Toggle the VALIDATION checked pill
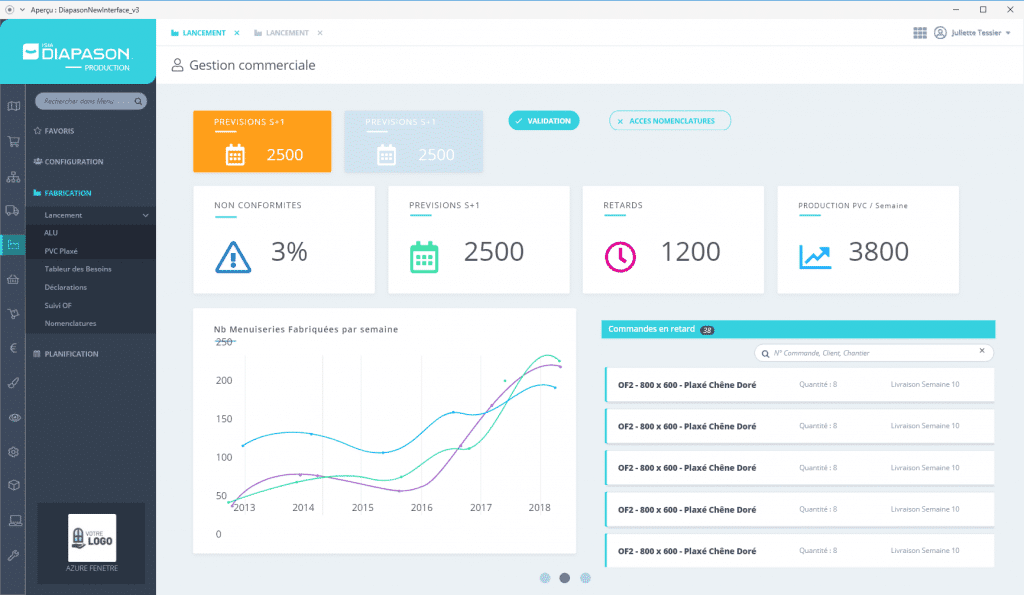Viewport: 1024px width, 595px height. click(543, 121)
